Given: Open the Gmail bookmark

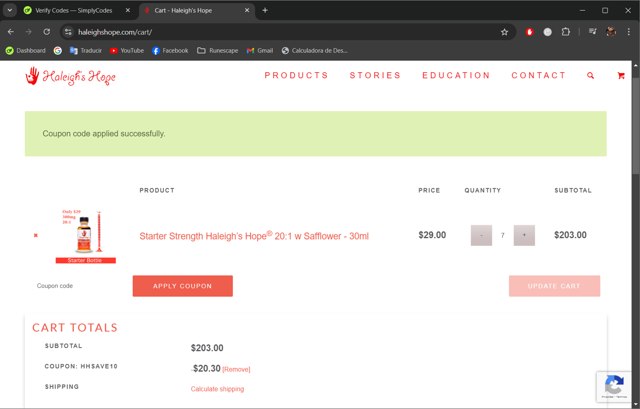Looking at the screenshot, I should (x=260, y=51).
